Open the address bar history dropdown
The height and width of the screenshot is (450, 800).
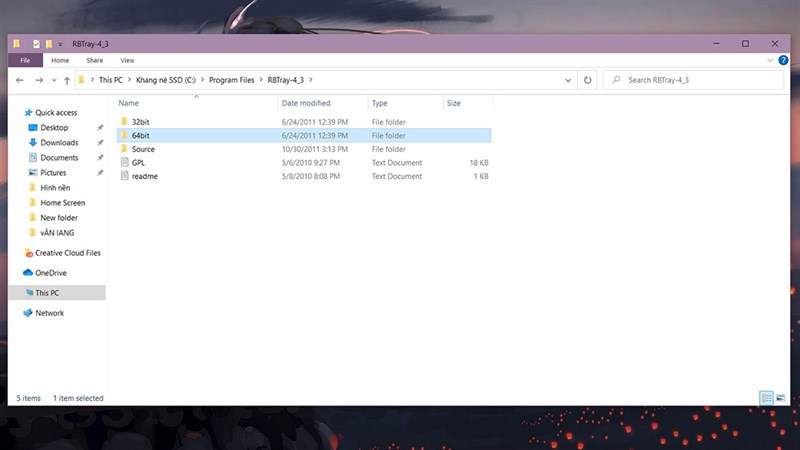click(568, 79)
